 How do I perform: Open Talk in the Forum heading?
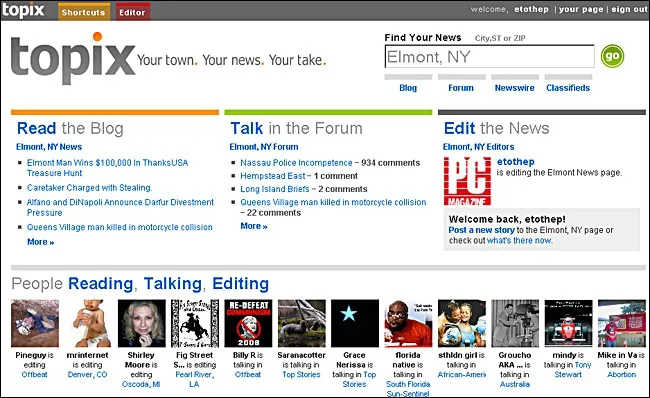296,128
